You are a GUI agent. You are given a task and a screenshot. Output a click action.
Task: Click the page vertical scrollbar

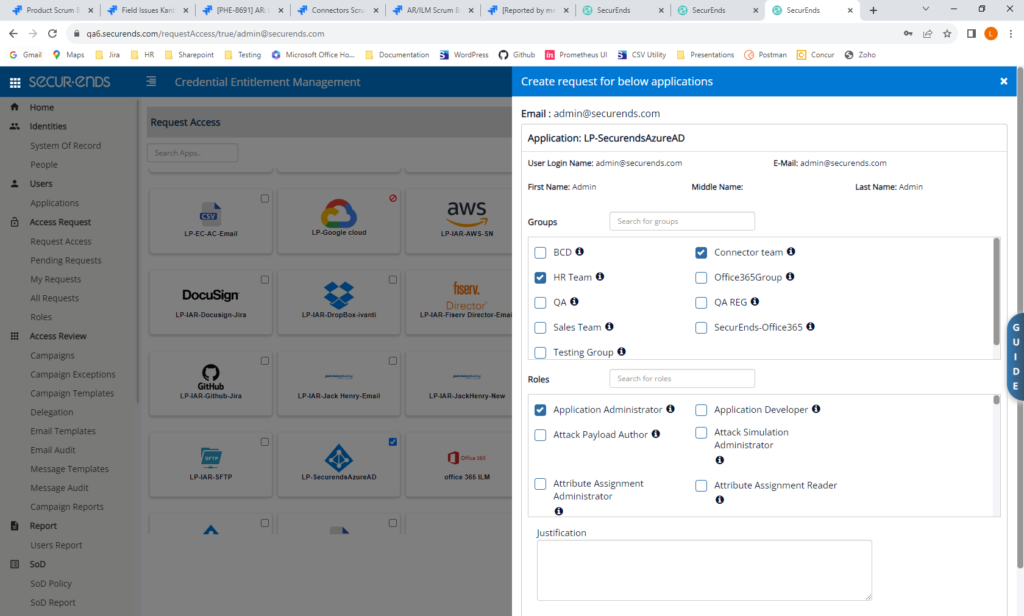point(1020,317)
